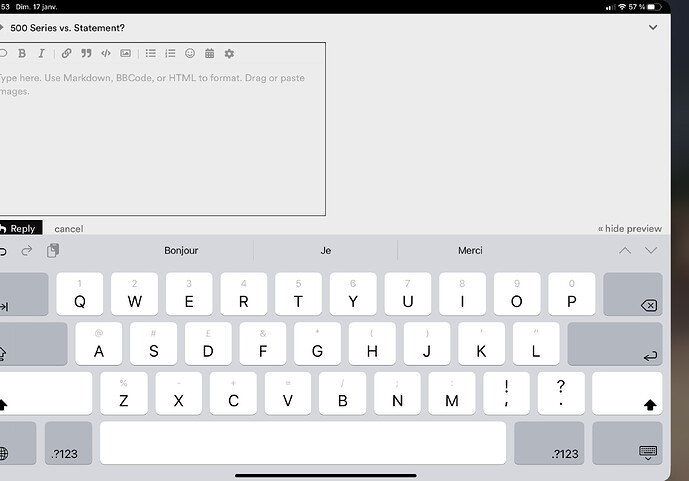
Task: Toggle bold formatting in the editor
Action: 23,53
